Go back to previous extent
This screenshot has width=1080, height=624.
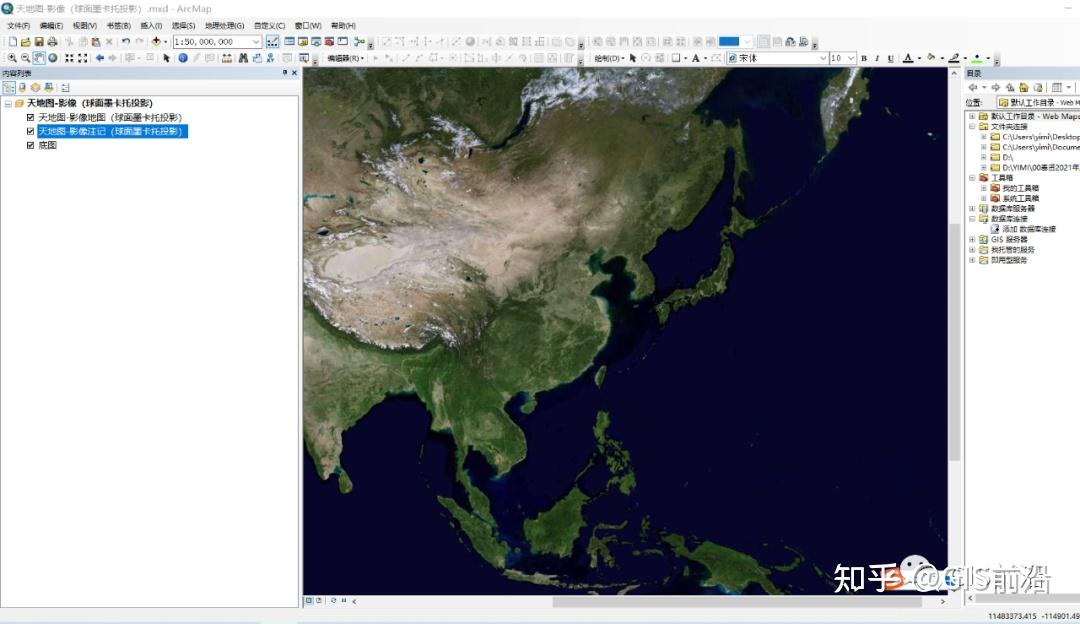[100, 59]
